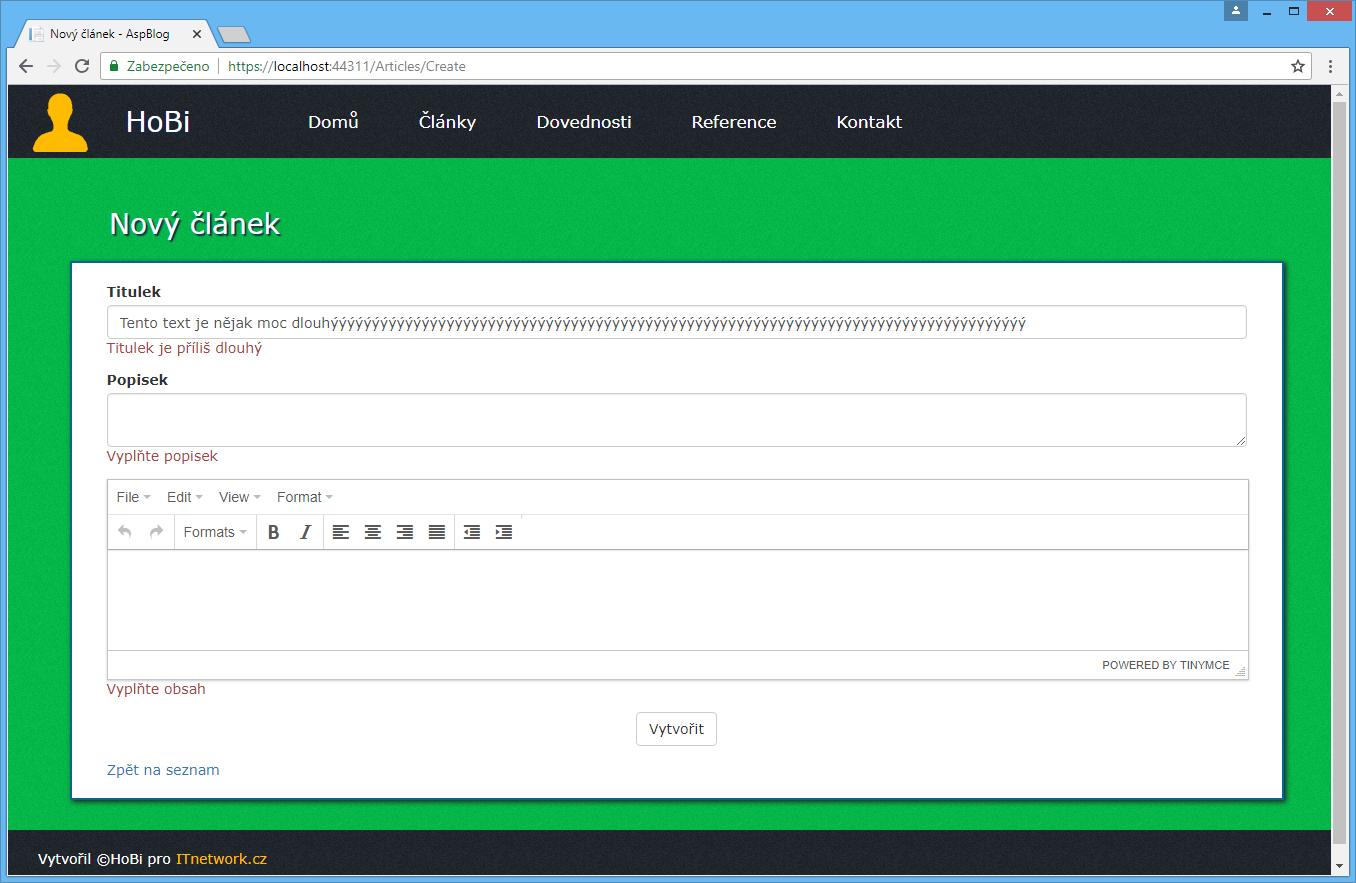The width and height of the screenshot is (1356, 883).
Task: Decrease indent in the text editor
Action: pos(471,531)
